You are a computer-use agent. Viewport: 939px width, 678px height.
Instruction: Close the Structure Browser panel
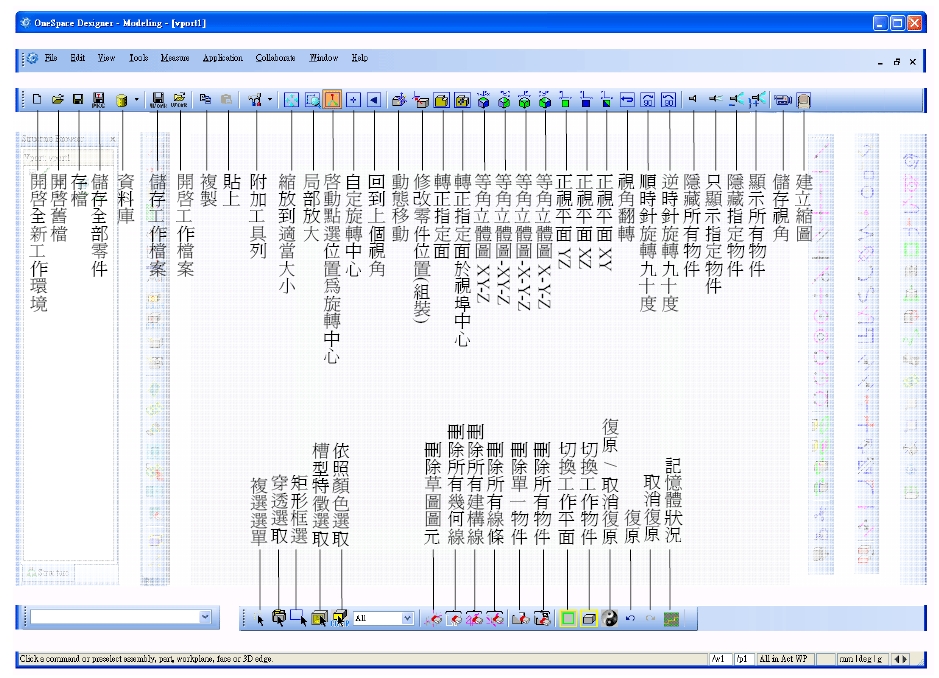pos(113,138)
